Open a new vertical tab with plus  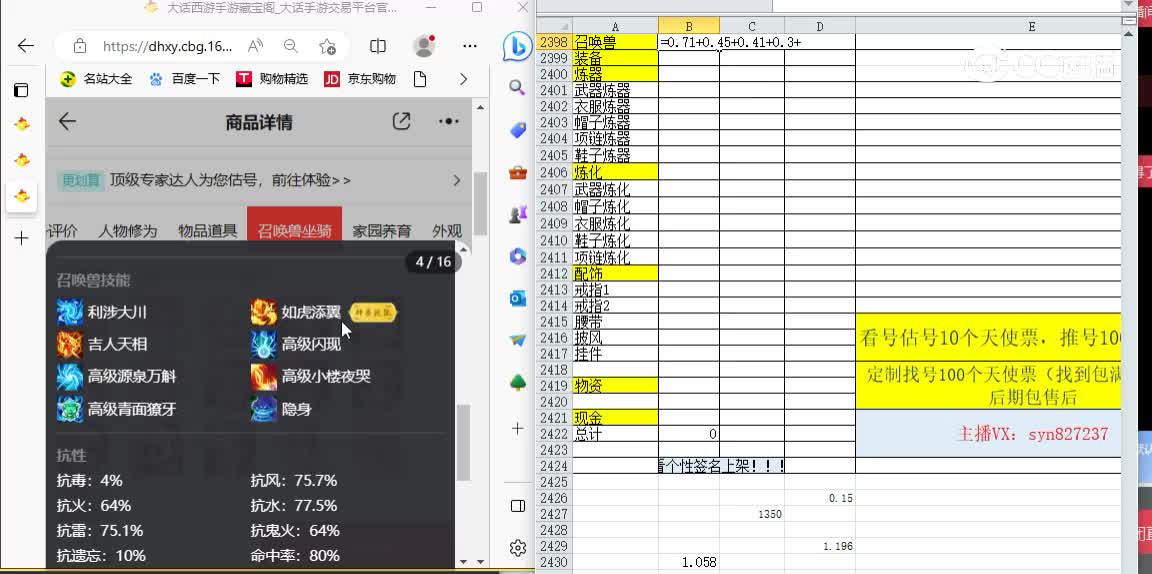tap(21, 238)
